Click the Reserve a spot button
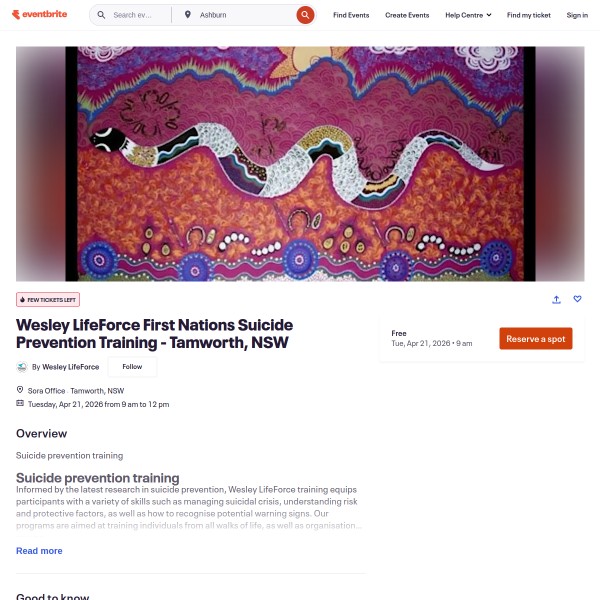The height and width of the screenshot is (600, 600). pos(536,339)
